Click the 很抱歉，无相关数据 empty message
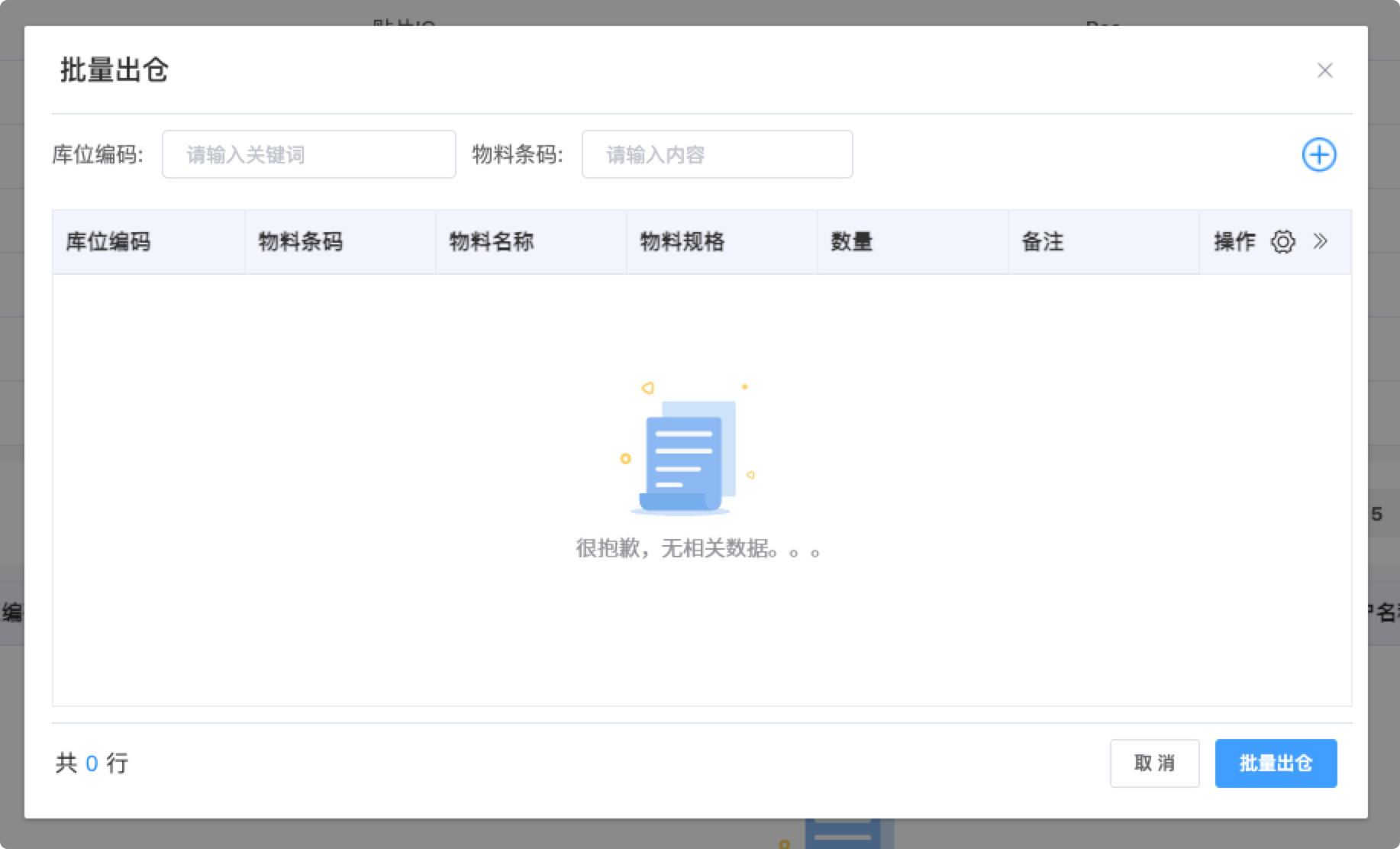The image size is (1400, 849). [698, 548]
